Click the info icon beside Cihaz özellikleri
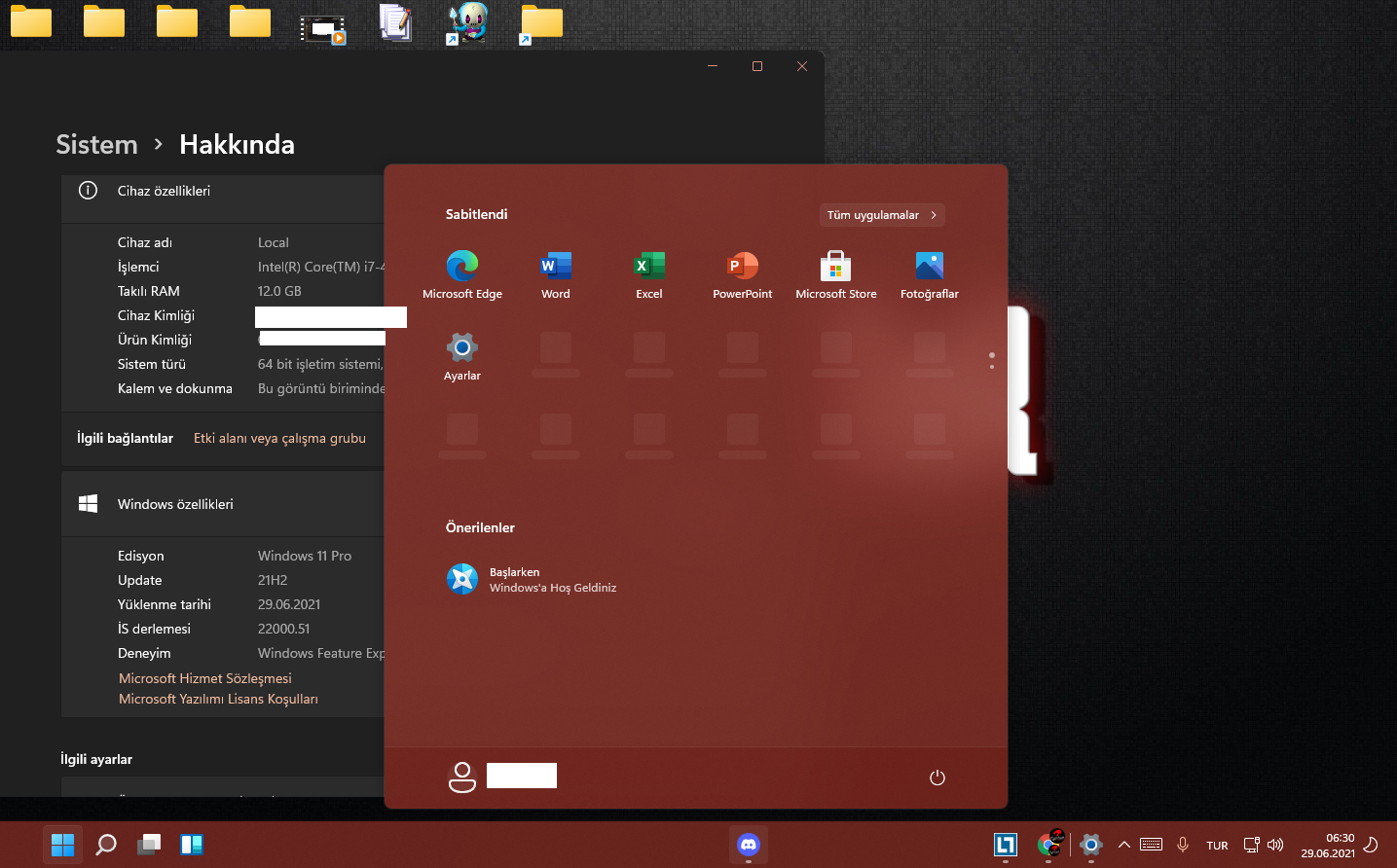The width and height of the screenshot is (1397, 868). point(88,191)
